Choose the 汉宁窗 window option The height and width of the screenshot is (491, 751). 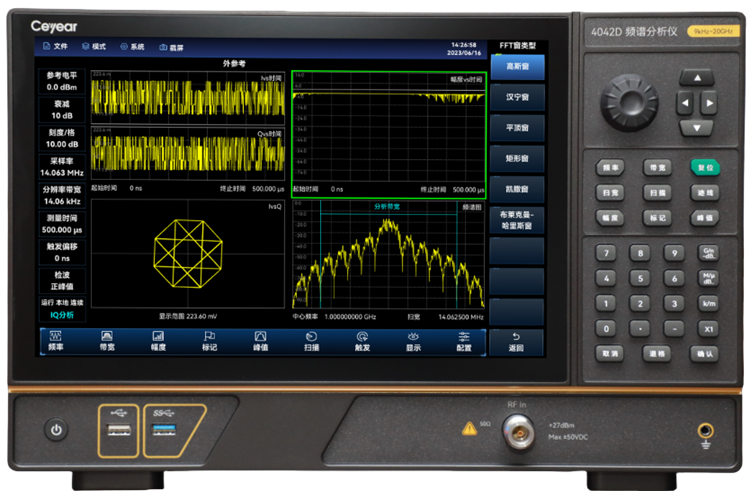pos(517,96)
